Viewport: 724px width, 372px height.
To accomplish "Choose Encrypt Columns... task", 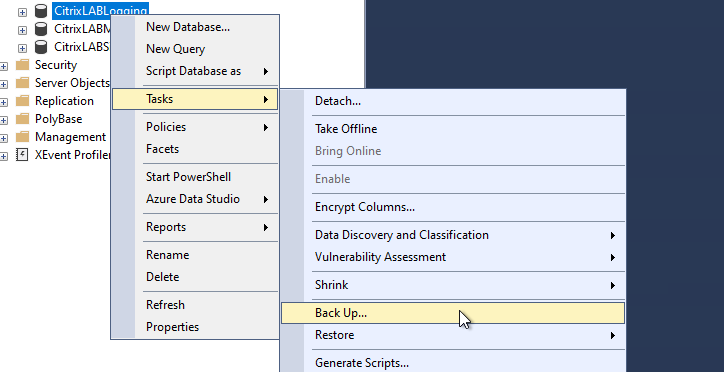I will [452, 207].
